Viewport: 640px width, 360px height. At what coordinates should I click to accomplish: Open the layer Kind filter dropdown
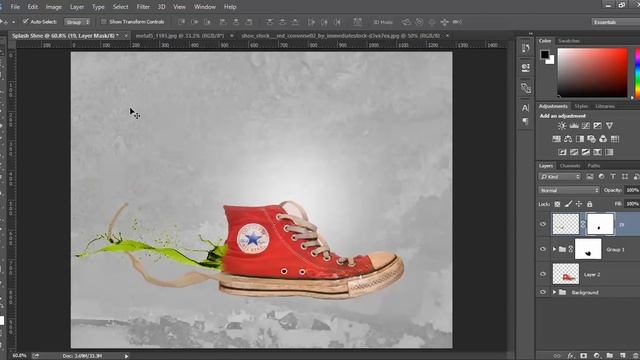tap(560, 177)
